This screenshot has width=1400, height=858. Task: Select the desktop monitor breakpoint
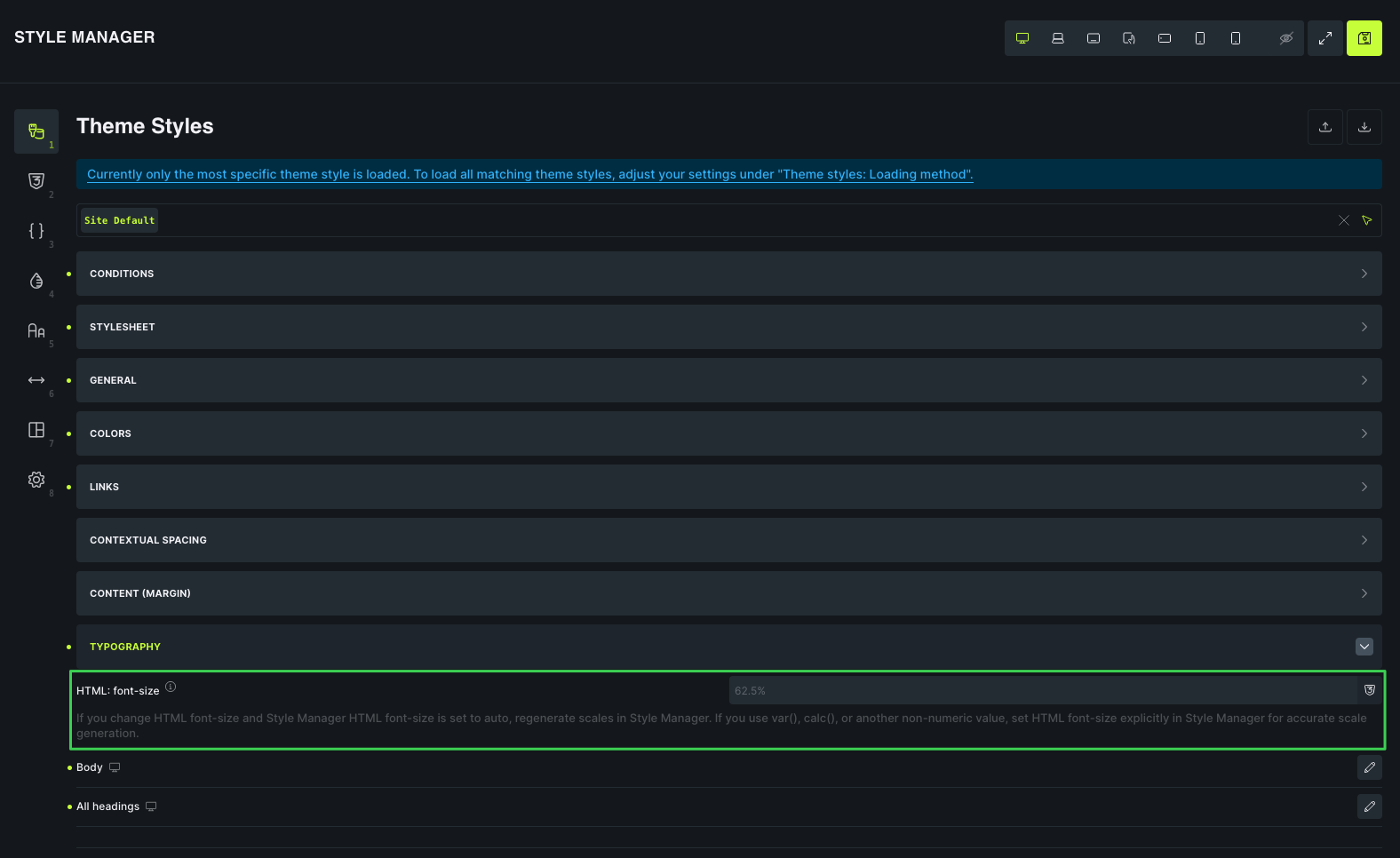click(1022, 38)
